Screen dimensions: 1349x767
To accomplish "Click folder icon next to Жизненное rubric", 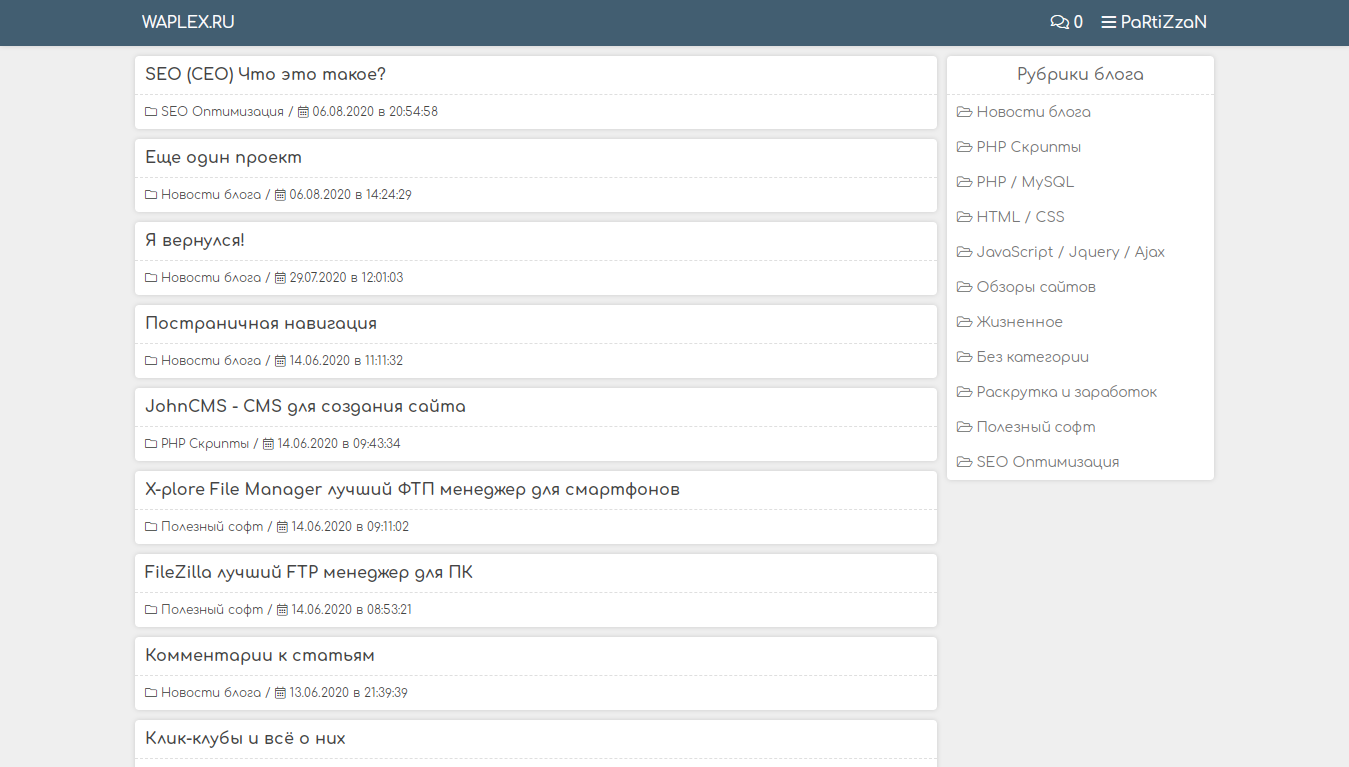I will [x=964, y=322].
